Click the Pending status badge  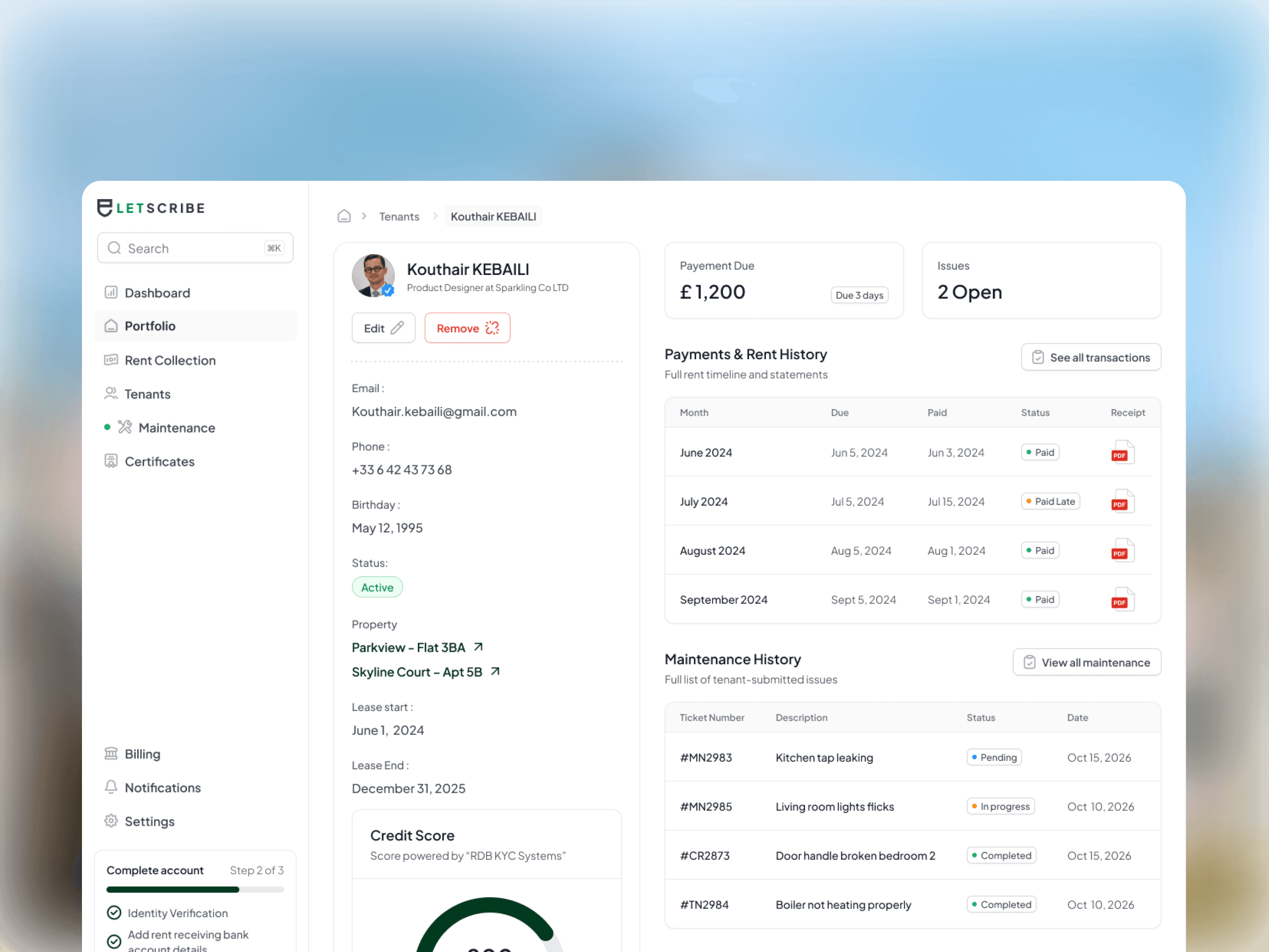(994, 757)
